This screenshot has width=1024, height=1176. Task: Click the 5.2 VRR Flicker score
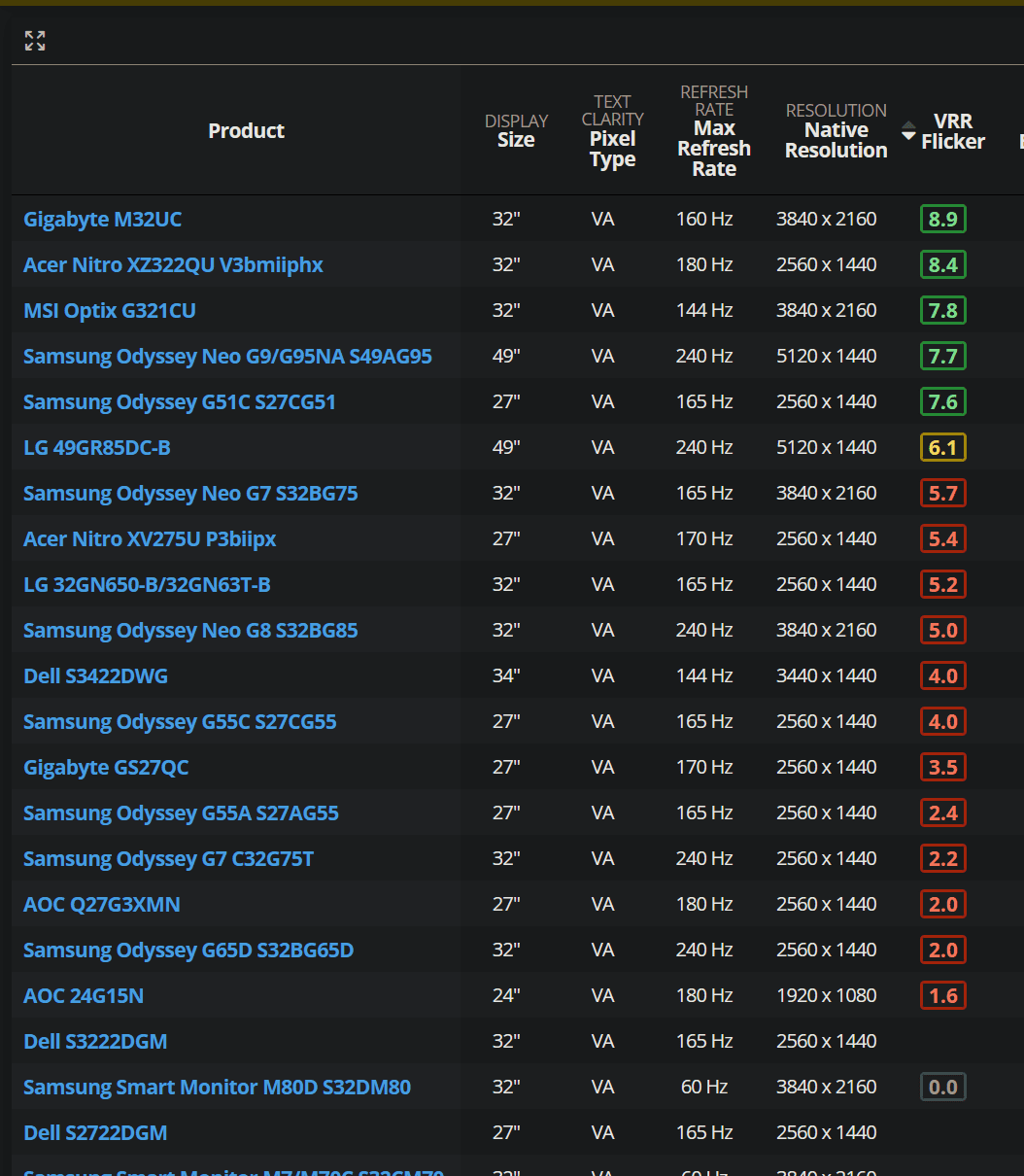coord(943,584)
